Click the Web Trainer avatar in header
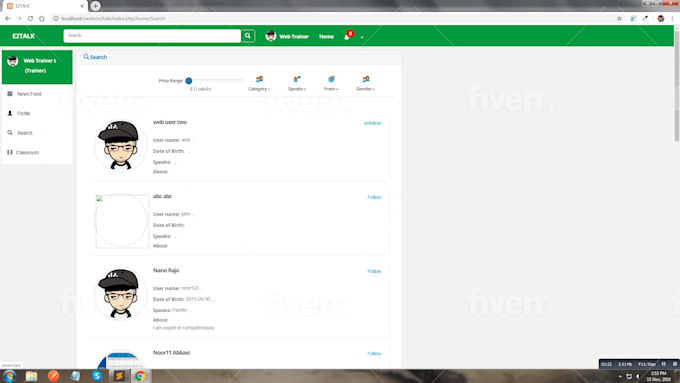Screen dimensions: 680x383 [x=271, y=36]
